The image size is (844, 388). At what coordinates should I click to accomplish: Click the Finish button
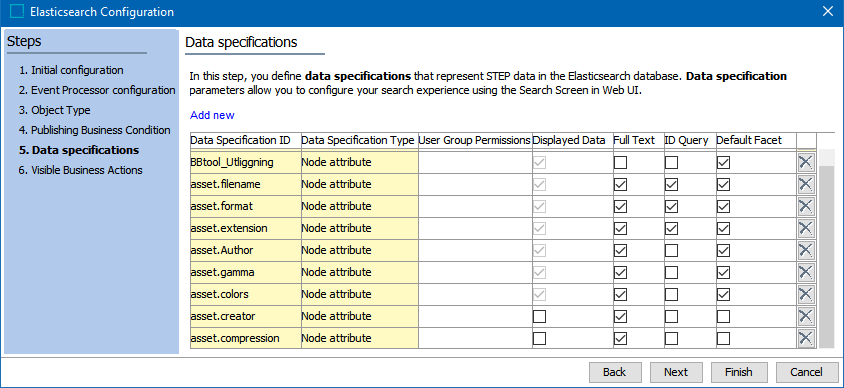coord(738,372)
